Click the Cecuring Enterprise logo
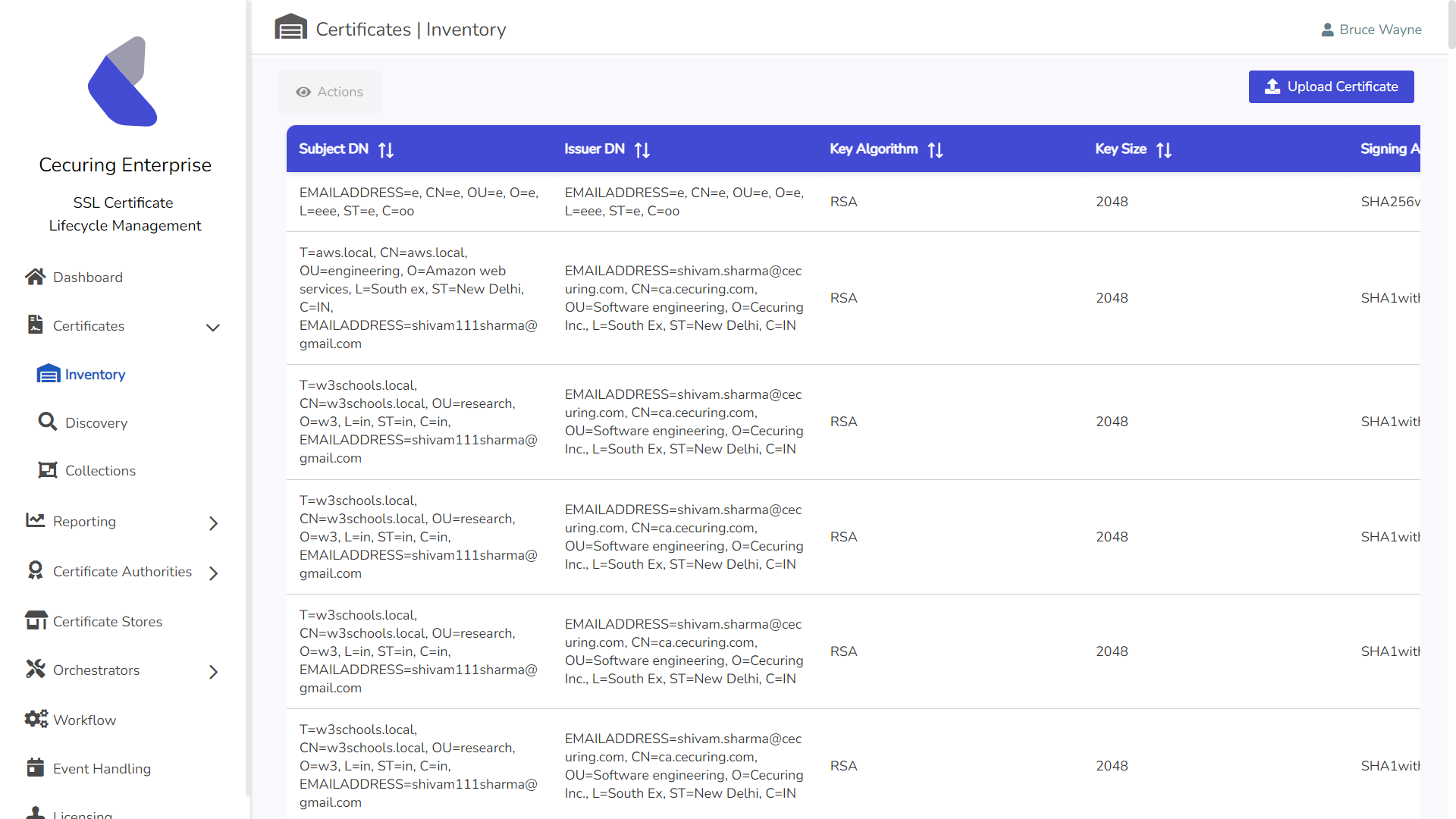The height and width of the screenshot is (819, 1456). (x=124, y=82)
